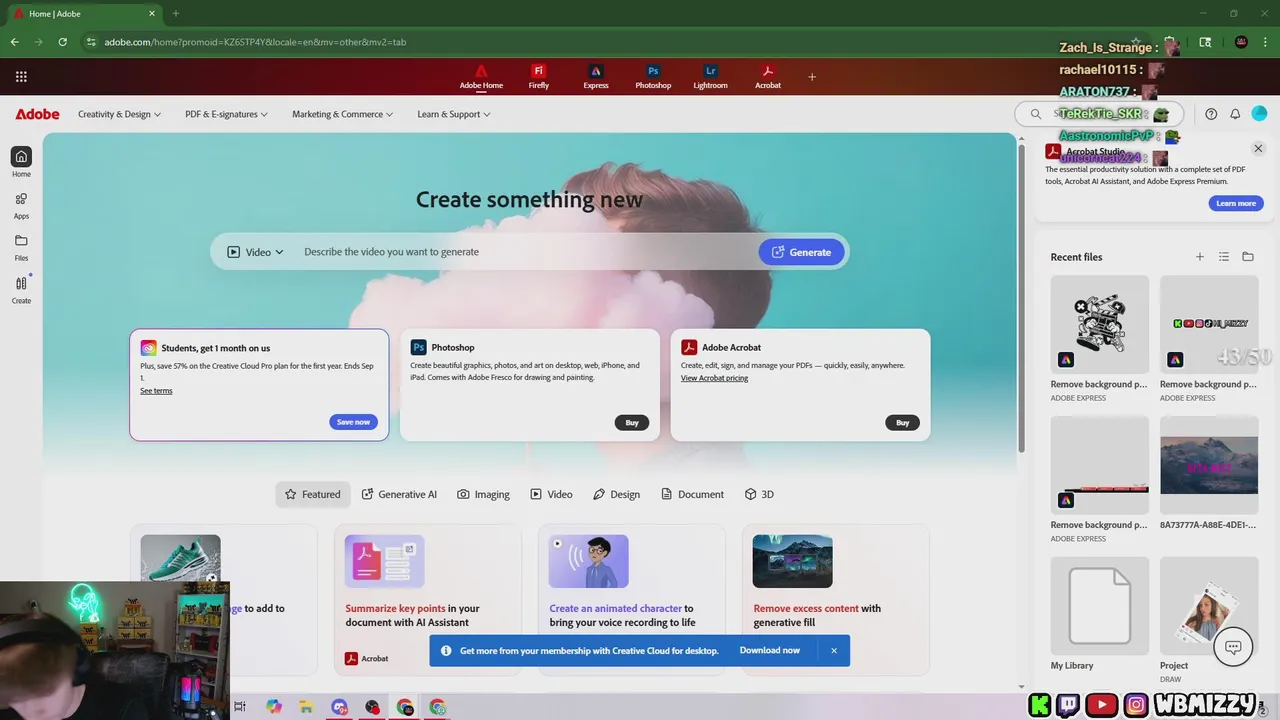Open View Acrobat pricing link
Screen dimensions: 1280x720
click(x=714, y=378)
